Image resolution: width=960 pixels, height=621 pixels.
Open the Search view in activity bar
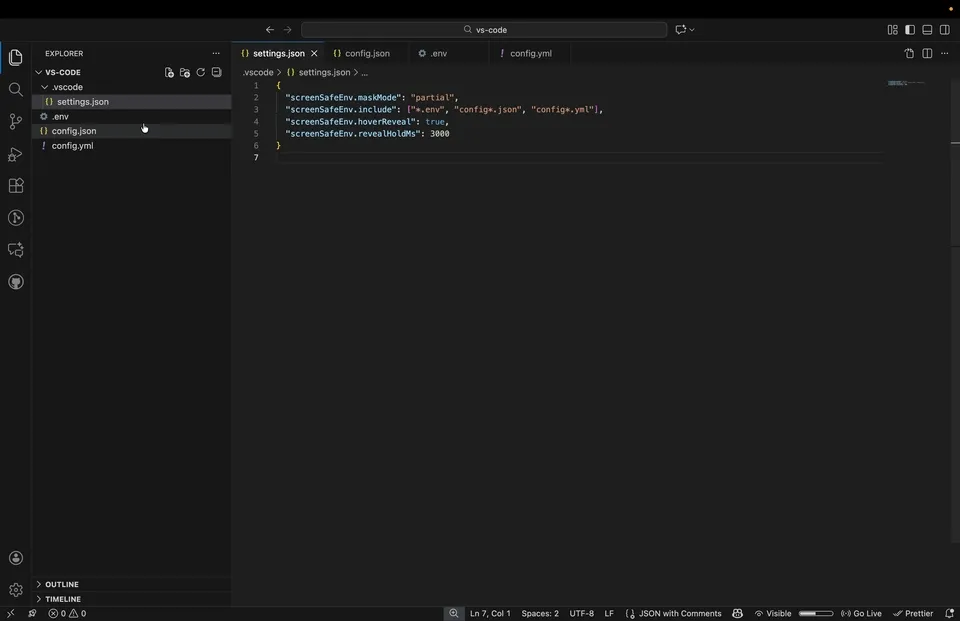click(x=15, y=89)
